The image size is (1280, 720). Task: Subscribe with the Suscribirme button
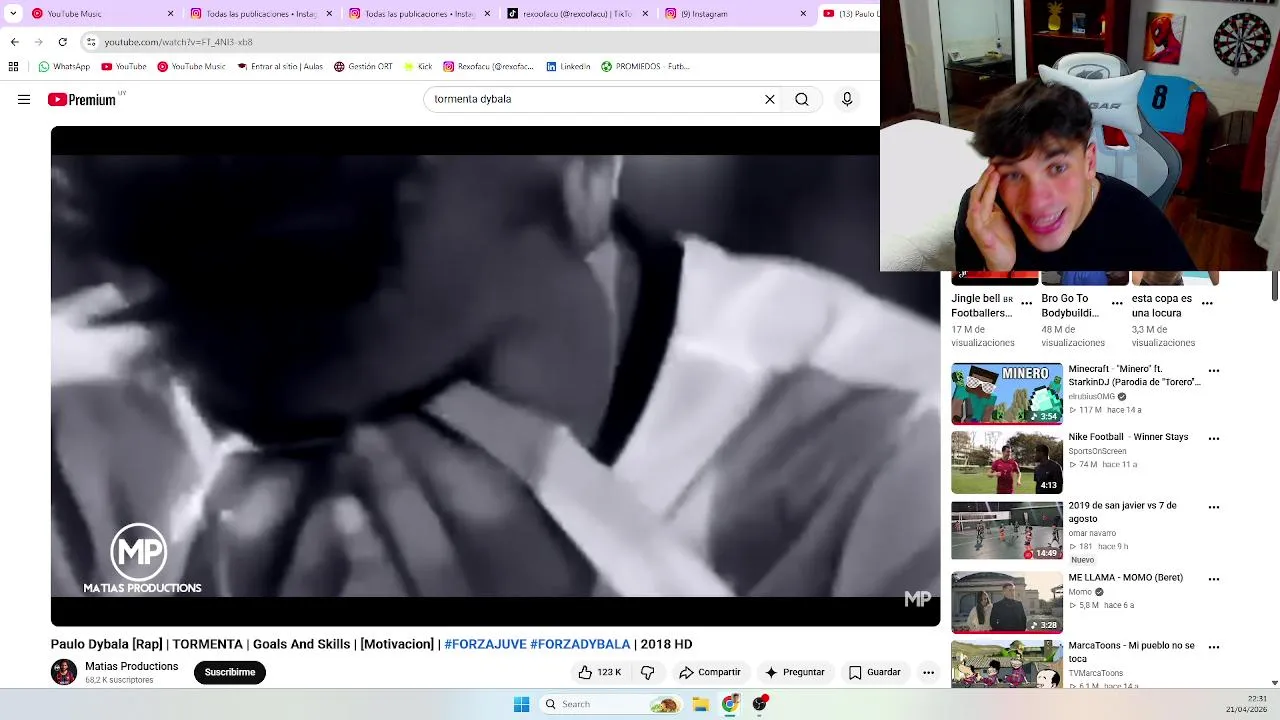coord(230,672)
